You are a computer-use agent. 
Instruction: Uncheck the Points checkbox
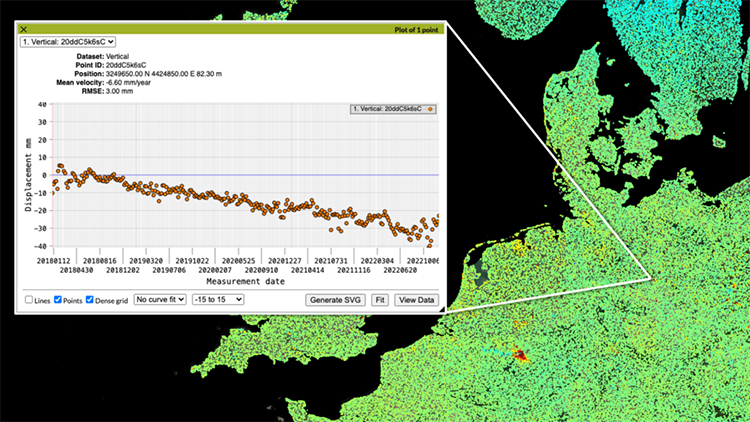point(58,300)
